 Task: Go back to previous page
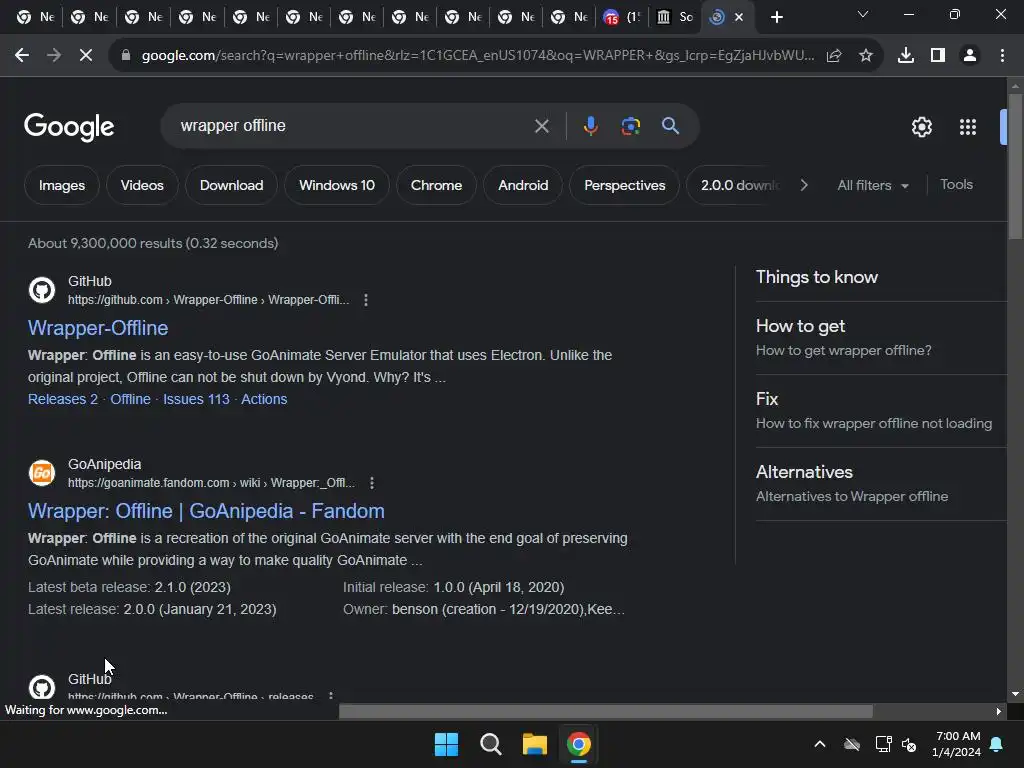click(x=22, y=56)
